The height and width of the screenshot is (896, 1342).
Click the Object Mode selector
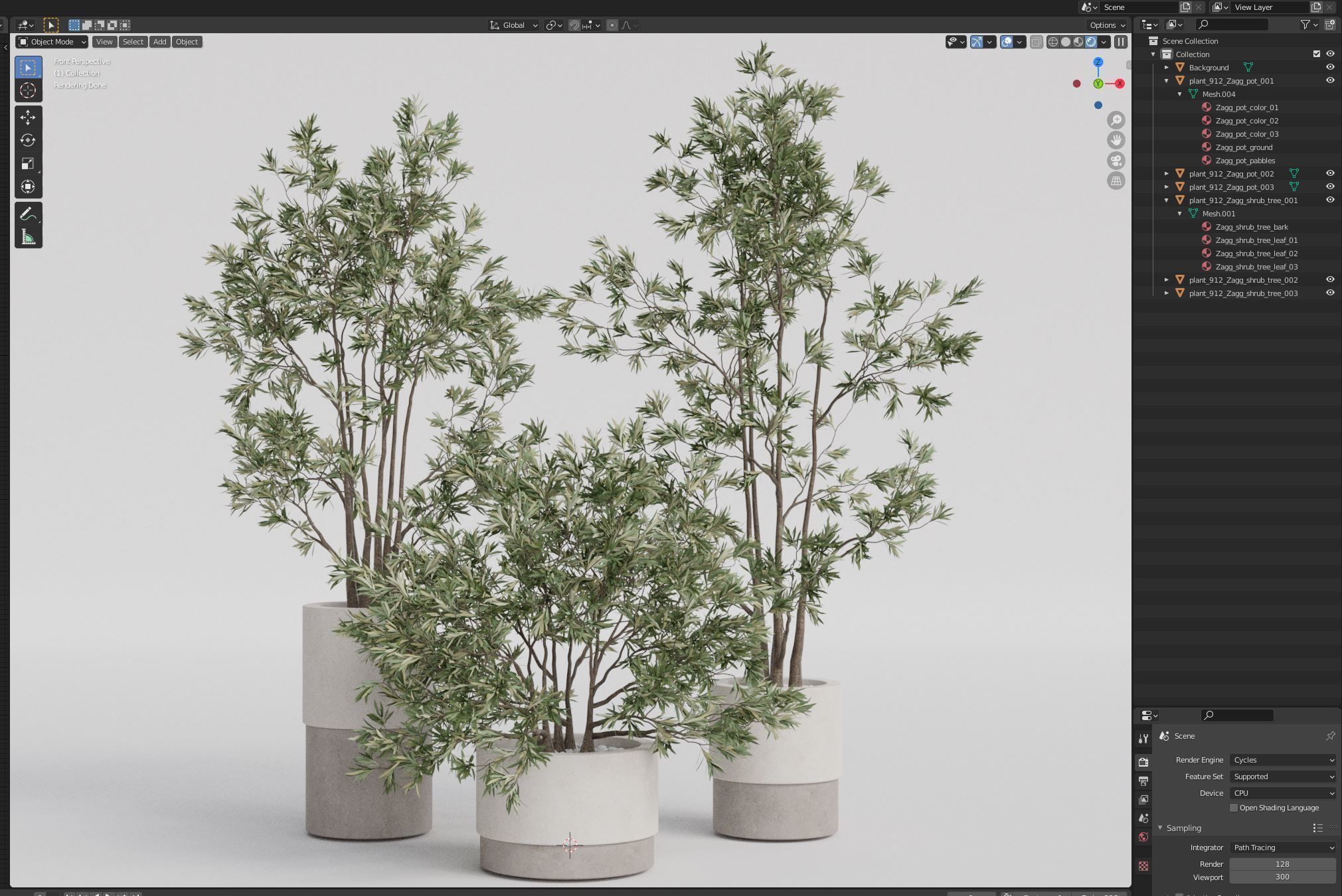pos(51,42)
